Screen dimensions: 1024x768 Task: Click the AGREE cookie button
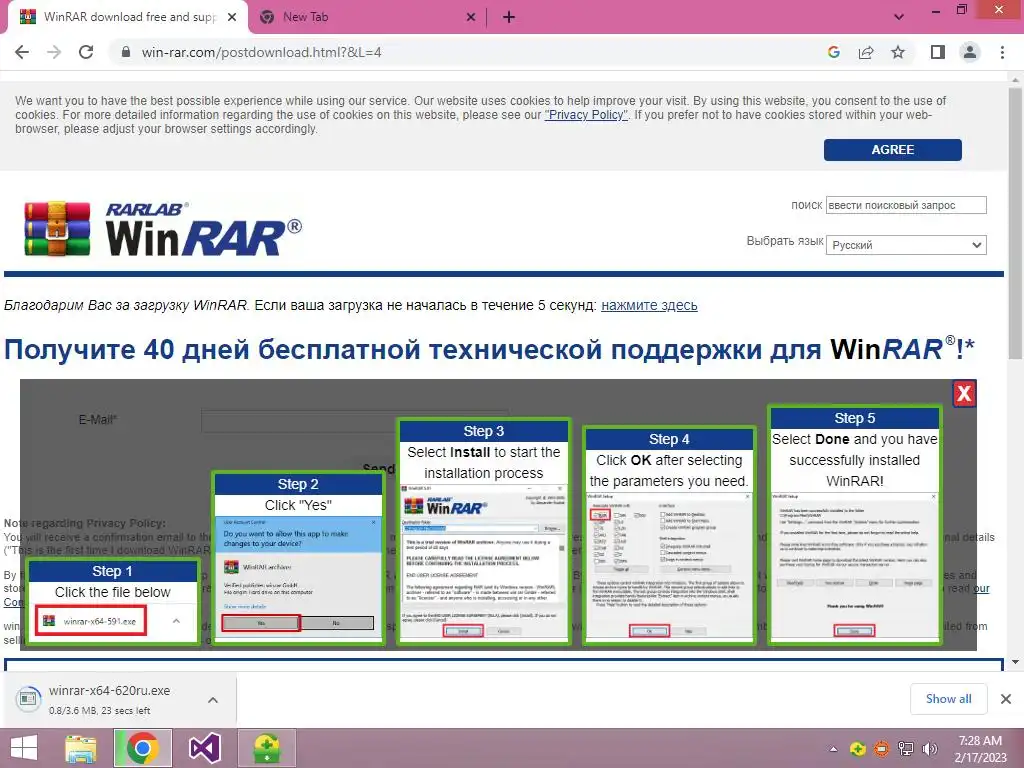click(892, 150)
